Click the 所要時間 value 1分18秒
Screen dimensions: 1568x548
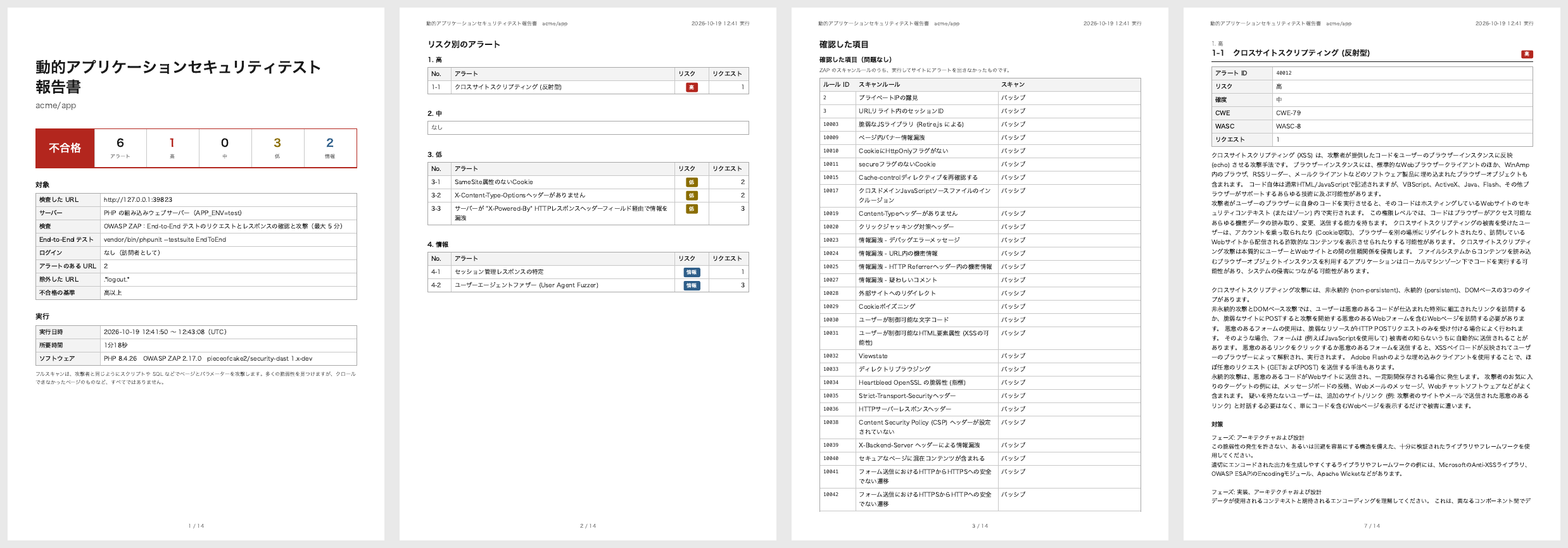[x=116, y=345]
